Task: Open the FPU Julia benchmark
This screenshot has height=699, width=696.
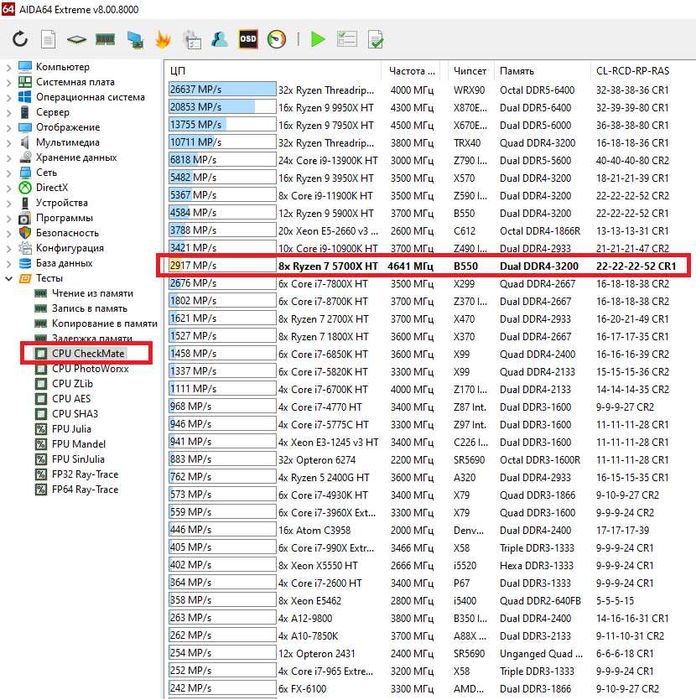Action: [x=71, y=429]
